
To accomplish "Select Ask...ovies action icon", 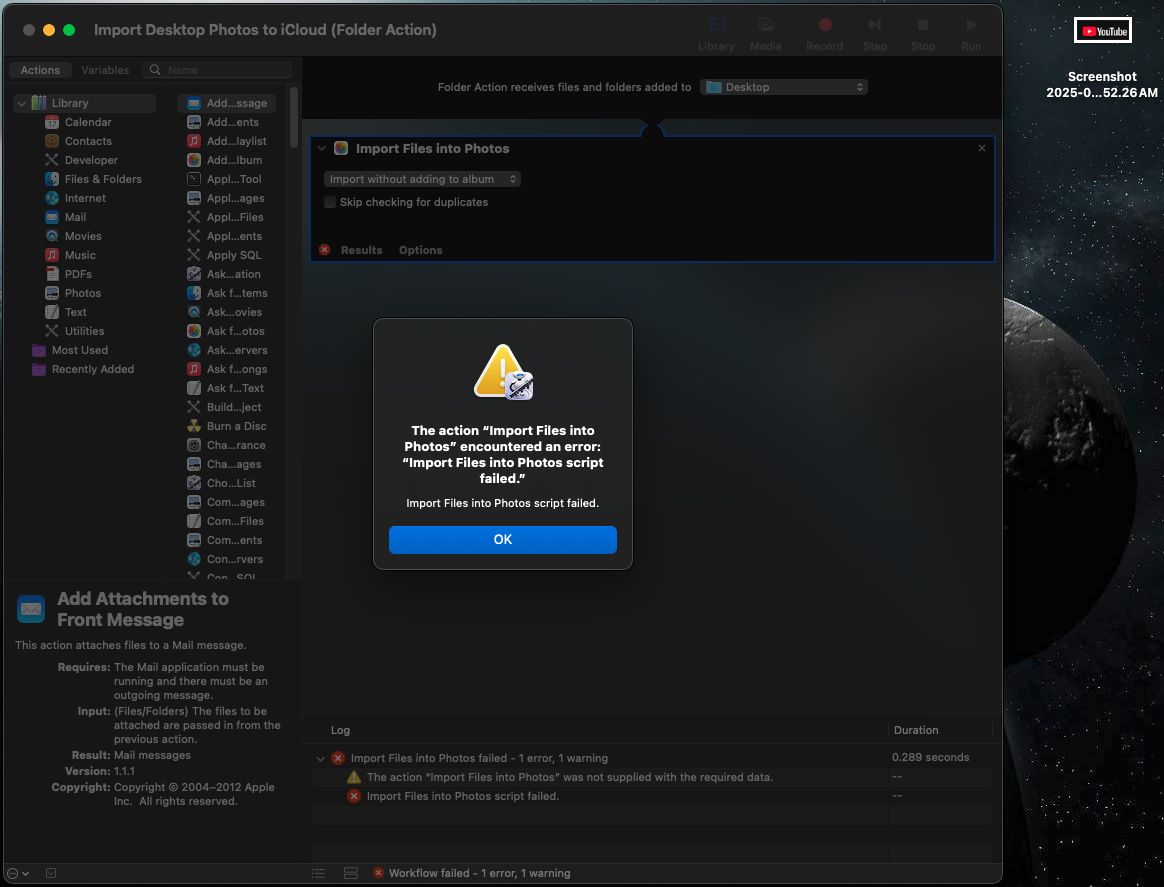I will pyautogui.click(x=194, y=312).
